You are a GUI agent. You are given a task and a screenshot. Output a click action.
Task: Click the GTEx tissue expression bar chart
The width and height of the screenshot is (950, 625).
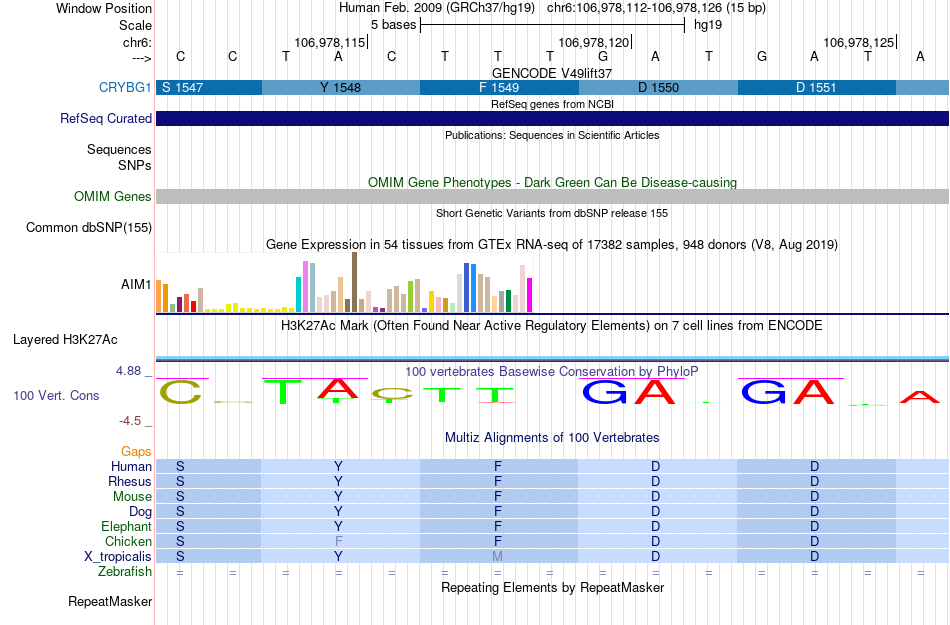tap(344, 282)
